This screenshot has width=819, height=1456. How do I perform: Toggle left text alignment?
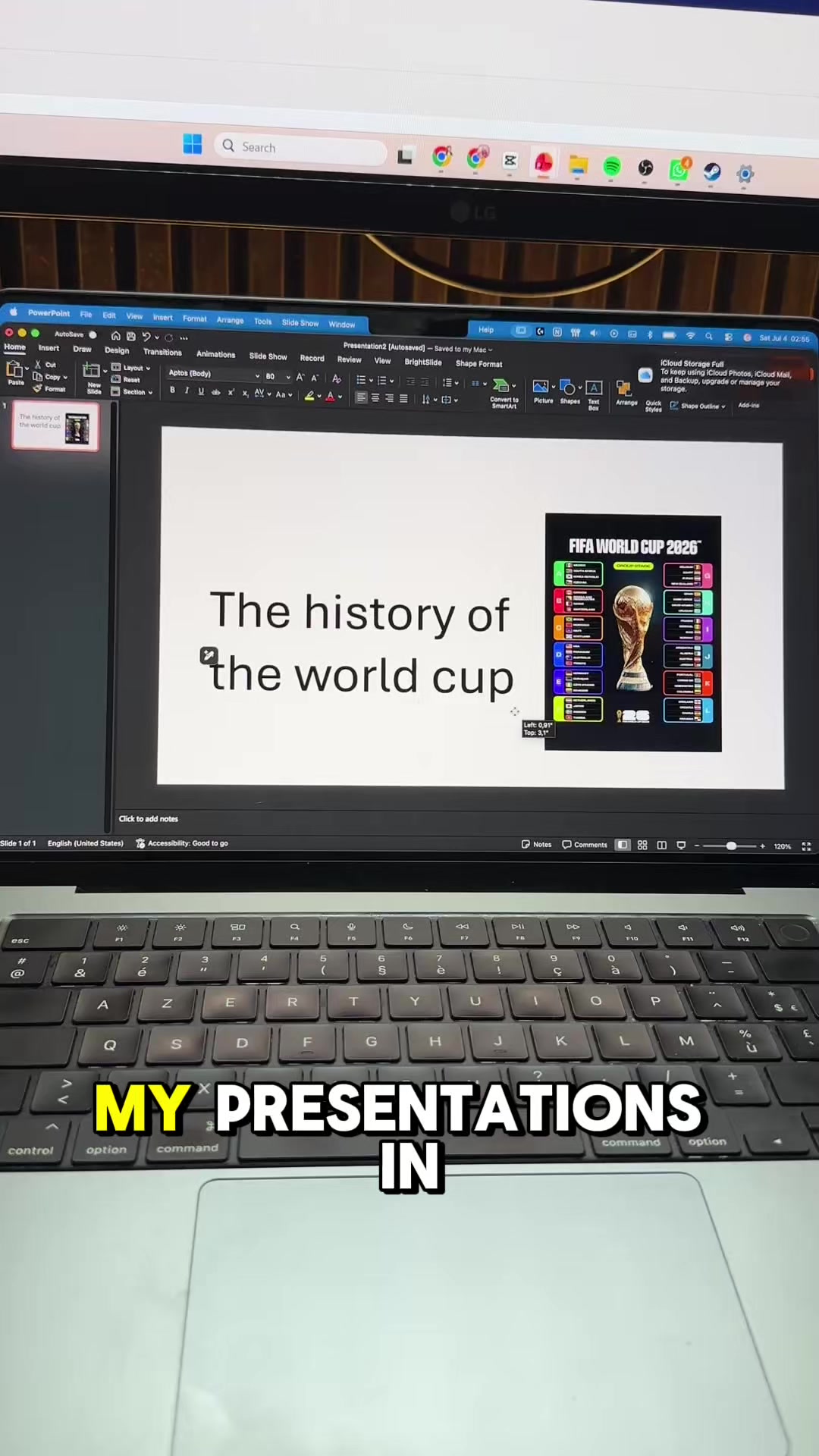pos(361,397)
